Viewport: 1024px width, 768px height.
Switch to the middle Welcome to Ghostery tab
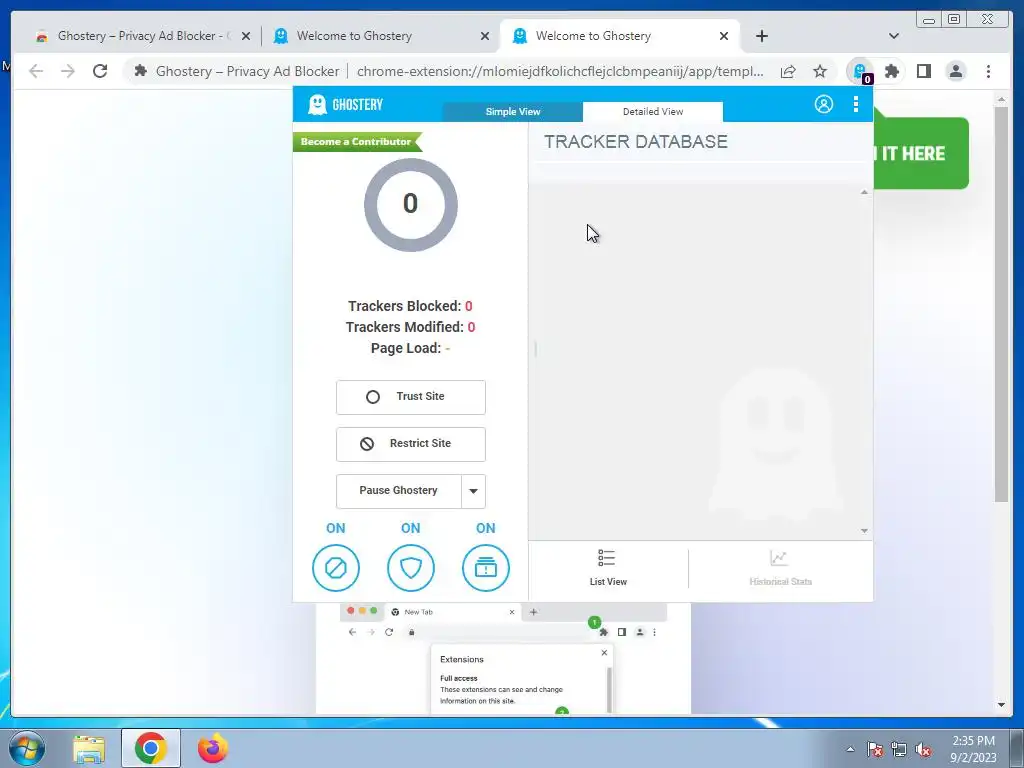pos(379,36)
